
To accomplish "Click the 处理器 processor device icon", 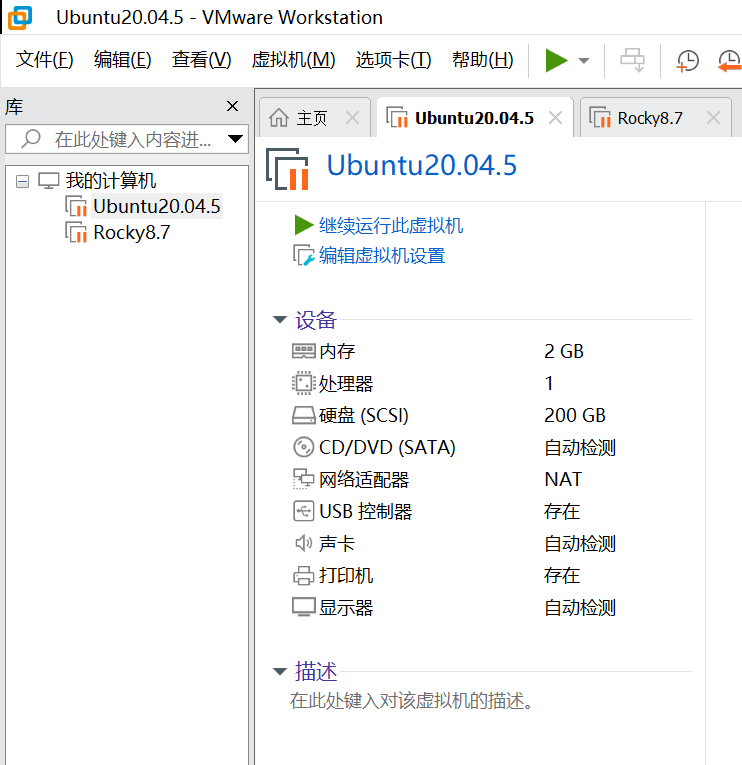I will (303, 383).
